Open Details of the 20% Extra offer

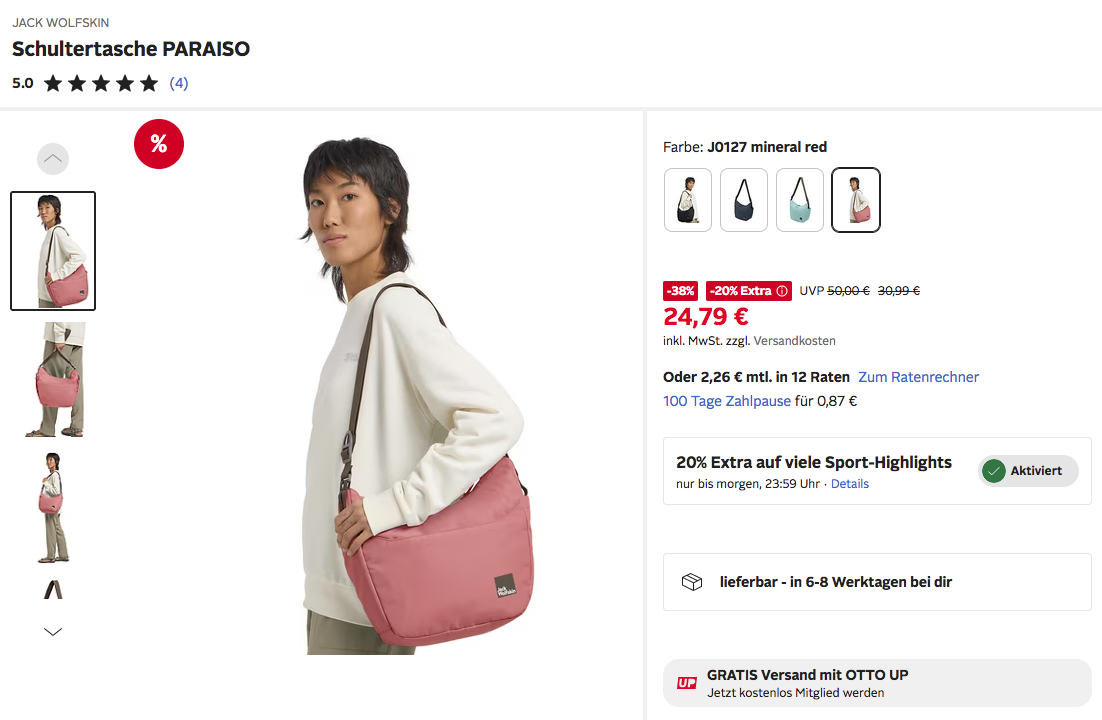click(850, 484)
